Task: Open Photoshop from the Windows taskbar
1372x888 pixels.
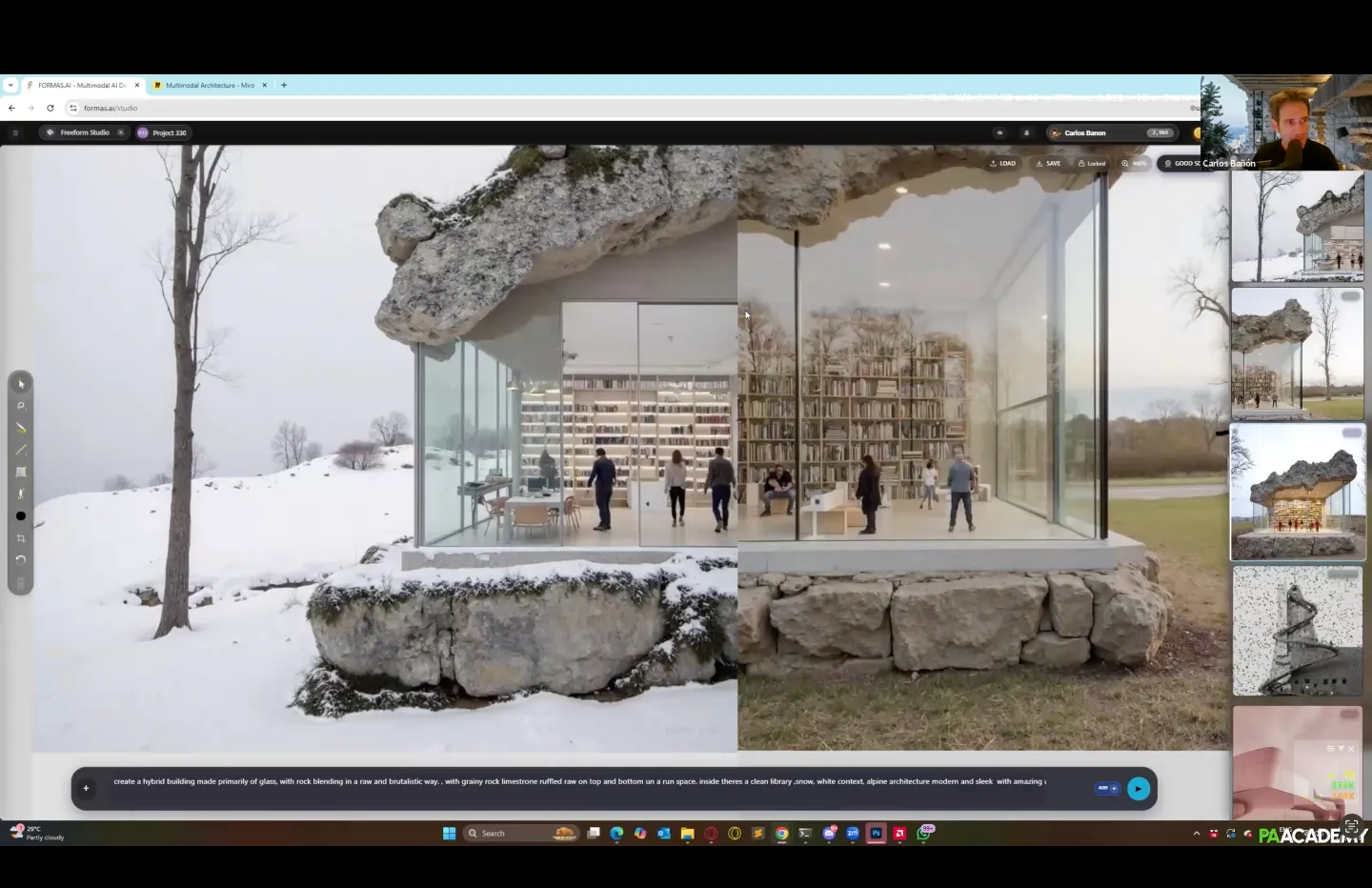Action: (x=876, y=834)
